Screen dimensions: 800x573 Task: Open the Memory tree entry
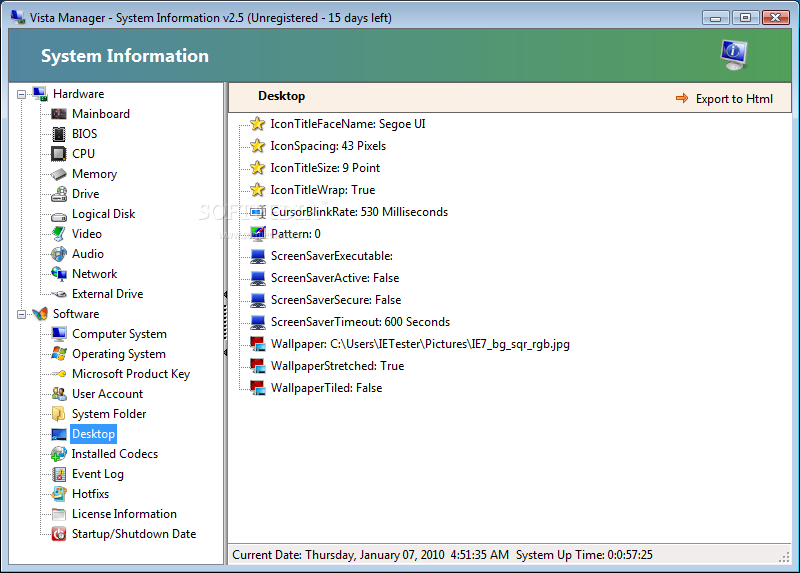click(x=94, y=174)
